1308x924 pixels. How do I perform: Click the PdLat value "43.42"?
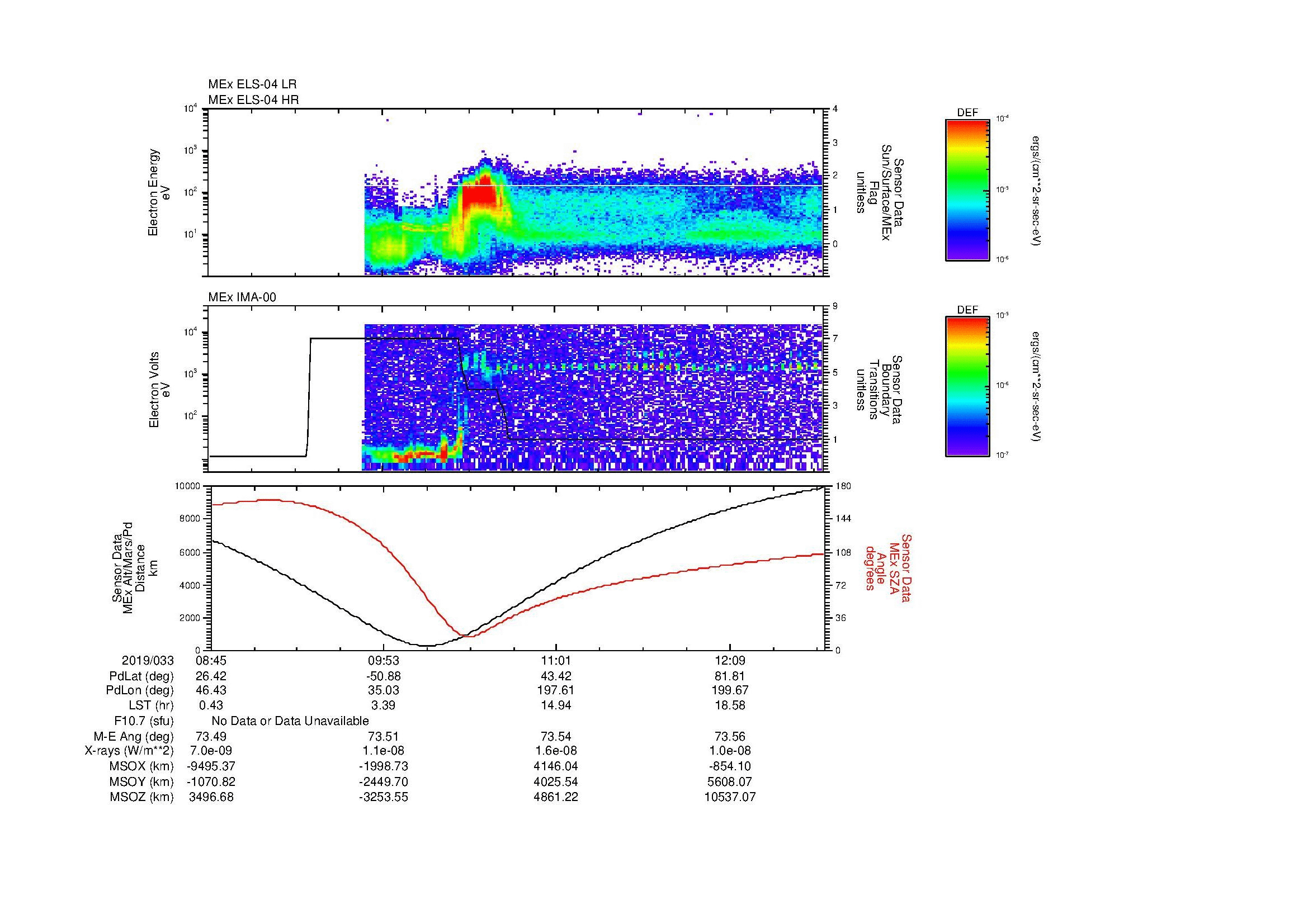tap(556, 676)
